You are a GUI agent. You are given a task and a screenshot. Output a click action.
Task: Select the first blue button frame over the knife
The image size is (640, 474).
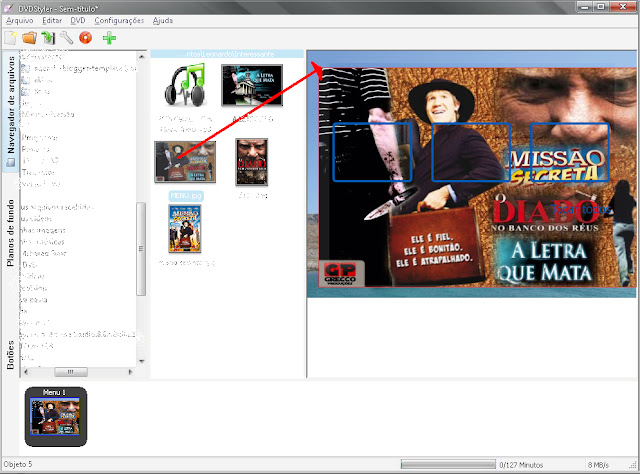pyautogui.click(x=373, y=152)
